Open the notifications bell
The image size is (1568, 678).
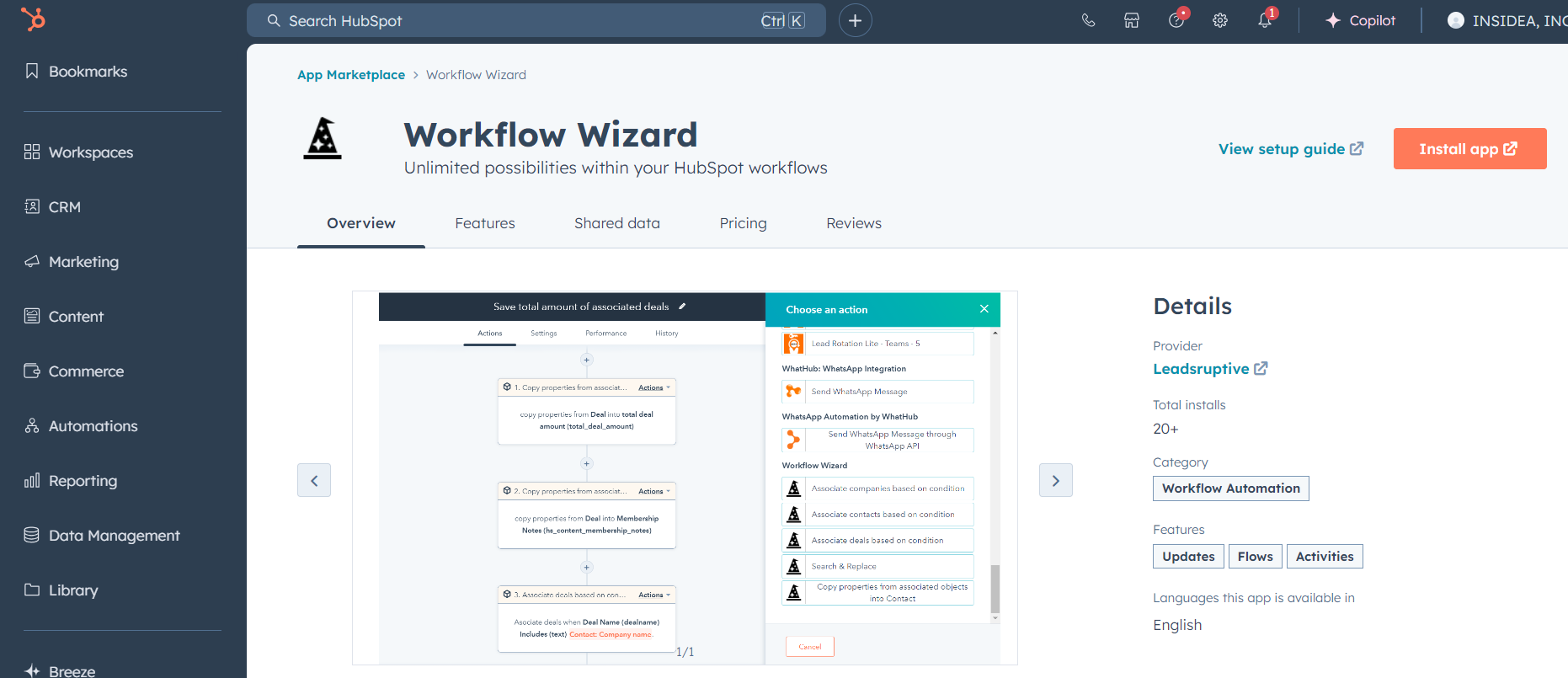(1264, 20)
